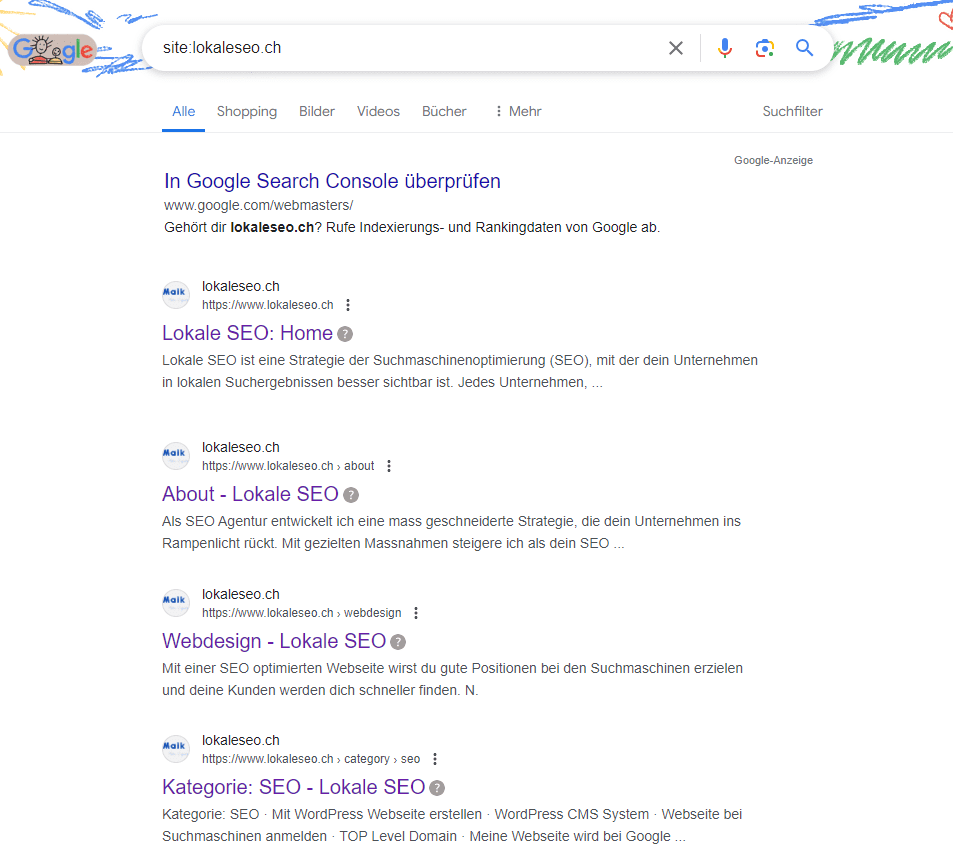Click help icon beside 'Lokale SEO: Home'
The image size is (953, 867).
pos(345,334)
